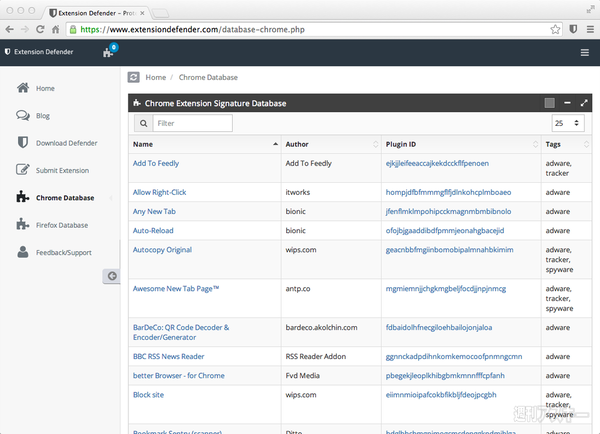Click the refresh icon beside breadcrumb
The image size is (600, 434).
tap(133, 77)
